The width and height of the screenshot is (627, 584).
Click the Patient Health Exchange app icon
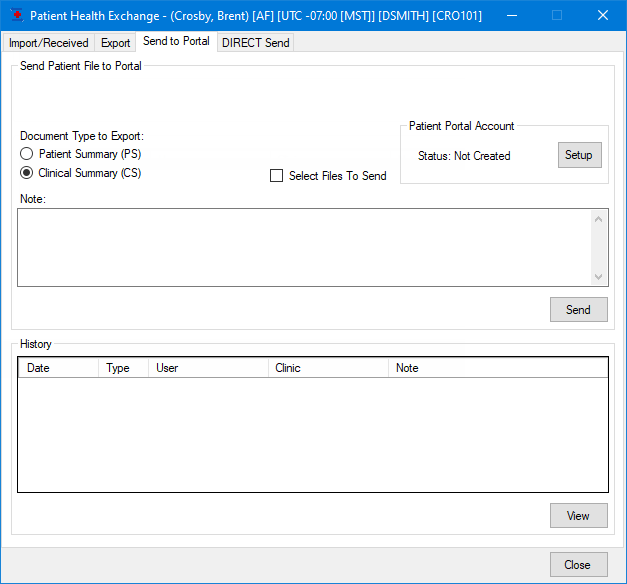pos(16,15)
